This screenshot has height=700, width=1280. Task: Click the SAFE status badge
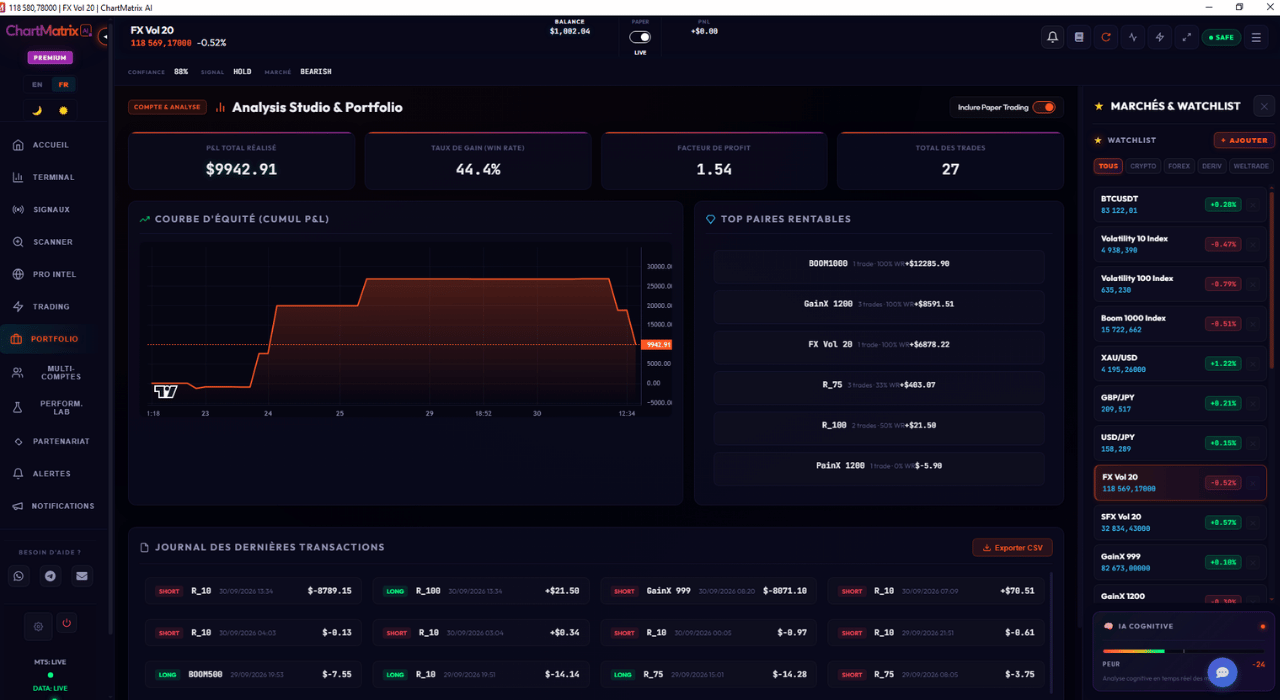pos(1221,37)
